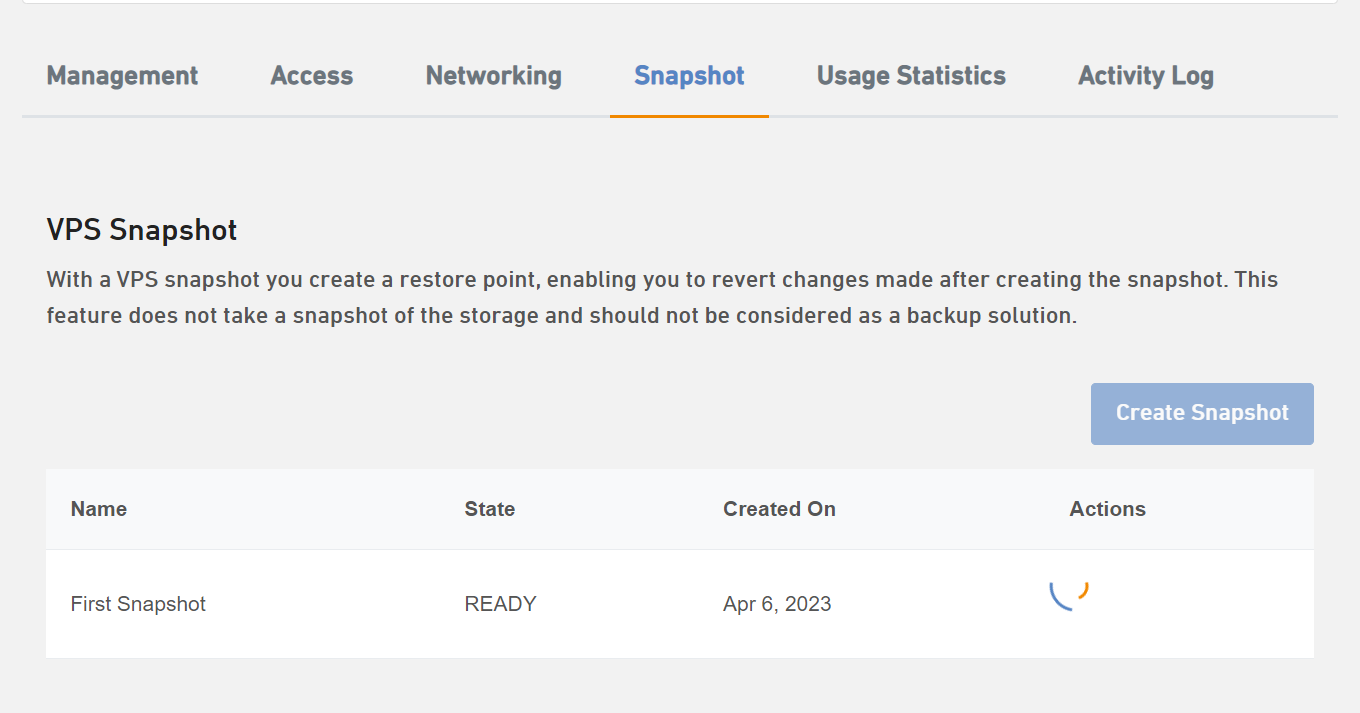The height and width of the screenshot is (713, 1360).
Task: Click the READY state label
Action: tap(499, 604)
